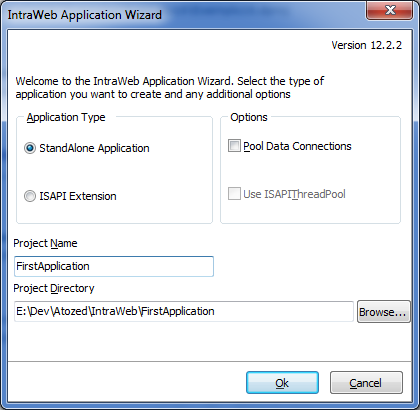Close the IntraWeb Application Wizard window
Screen dimensions: 420x410
click(x=390, y=11)
